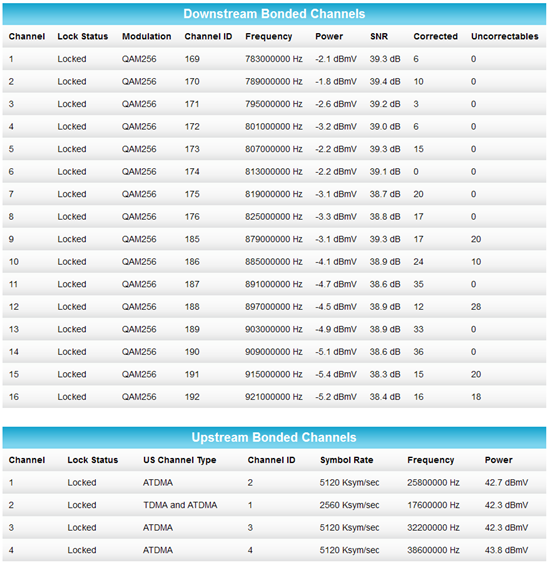550x565 pixels.
Task: Click frequency 783000000 Hz in channel 1
Action: (x=274, y=59)
